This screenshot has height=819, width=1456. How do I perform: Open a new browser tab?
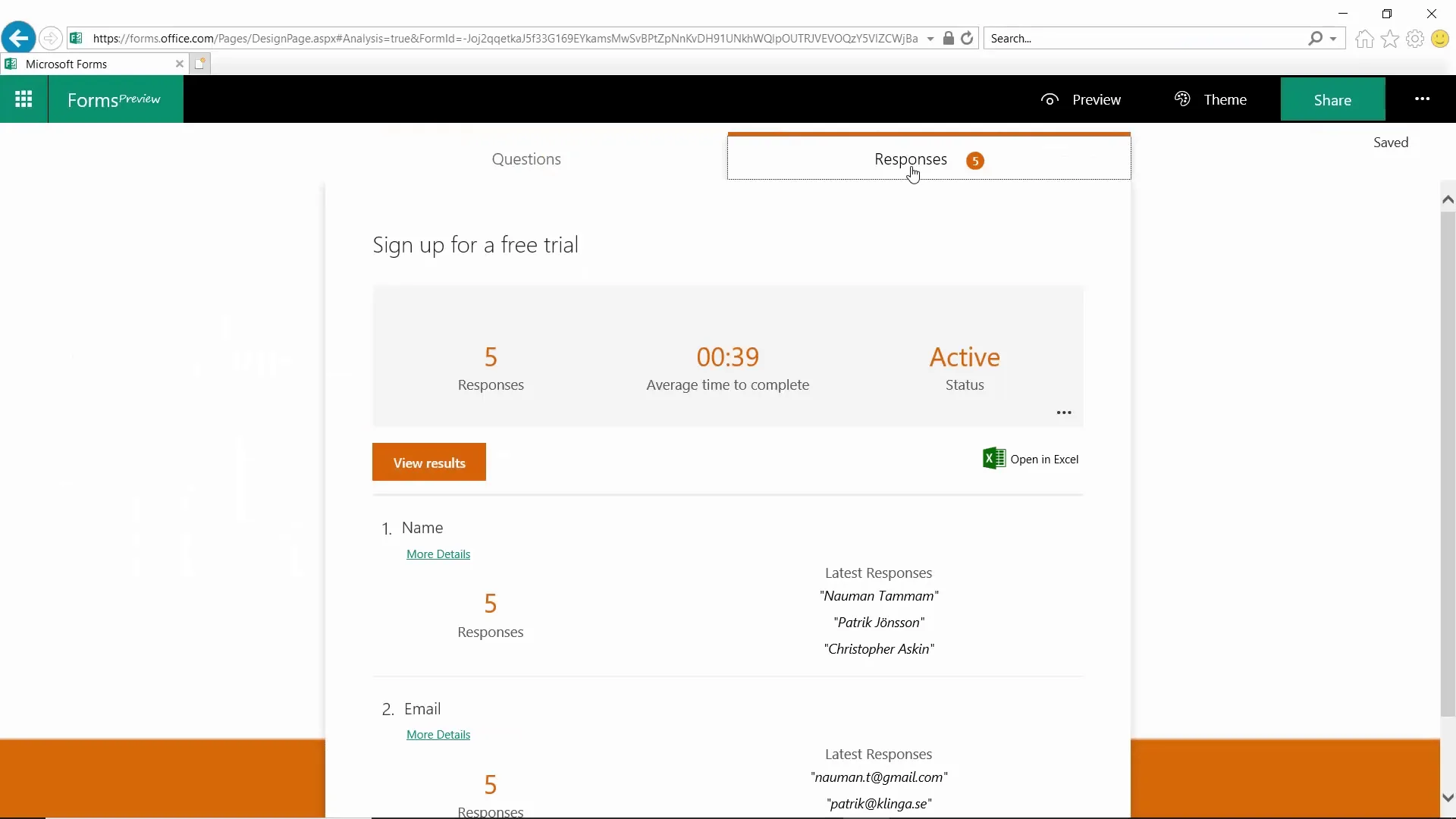click(200, 64)
